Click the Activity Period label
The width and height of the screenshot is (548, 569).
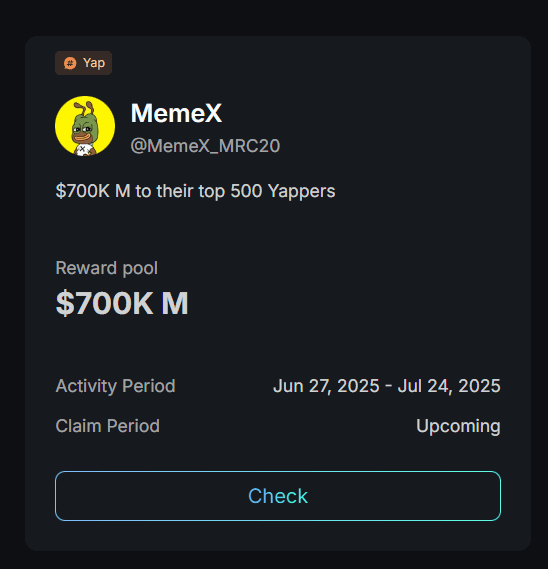tap(115, 386)
